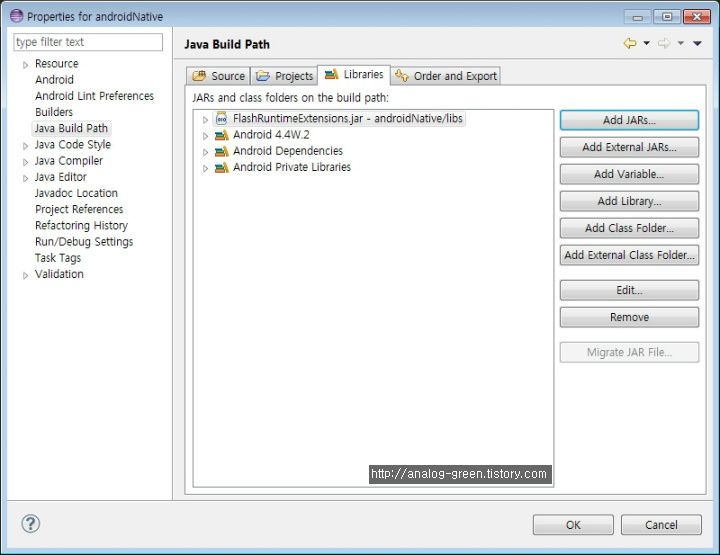Click the Android Dependencies library icon

tap(221, 151)
